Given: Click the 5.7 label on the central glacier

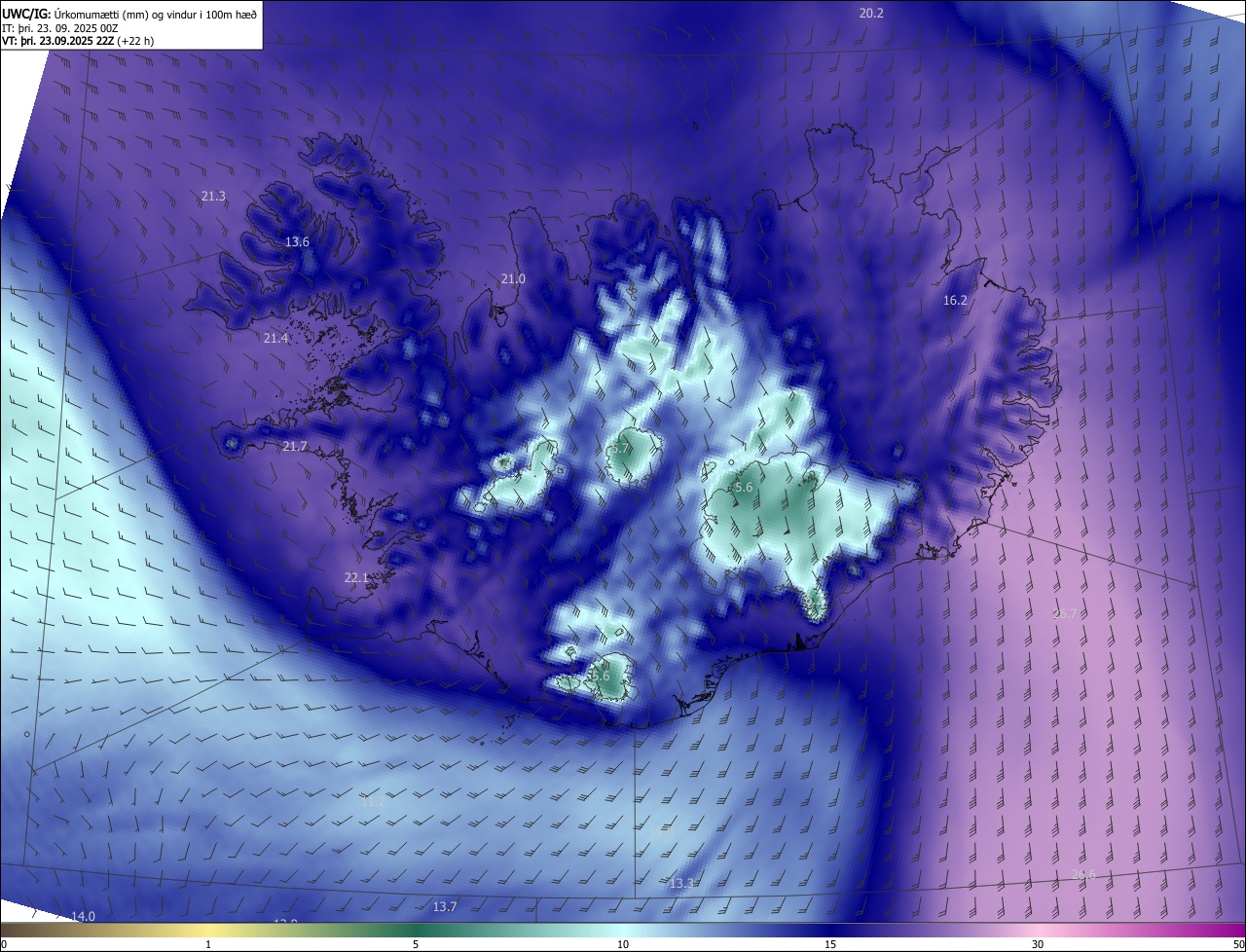Looking at the screenshot, I should tap(622, 449).
